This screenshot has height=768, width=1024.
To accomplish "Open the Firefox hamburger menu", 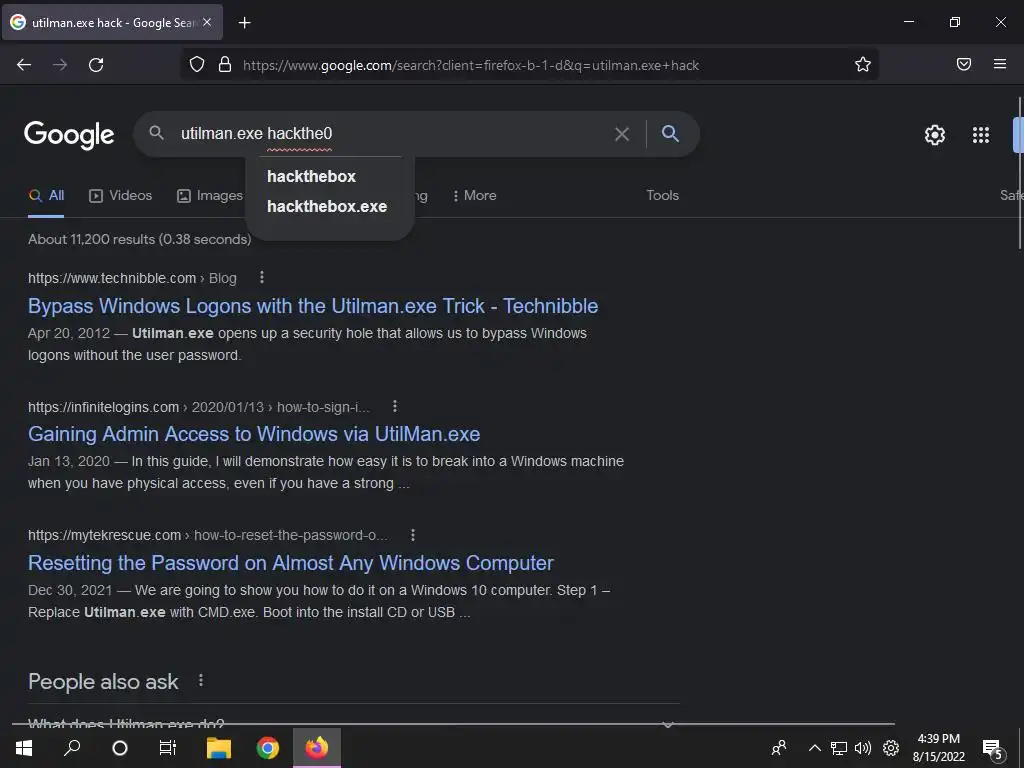I will 1000,64.
